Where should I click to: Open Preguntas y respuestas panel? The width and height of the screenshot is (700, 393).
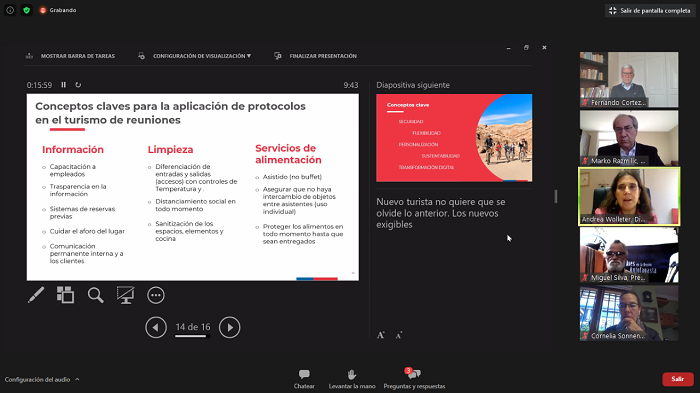[414, 379]
